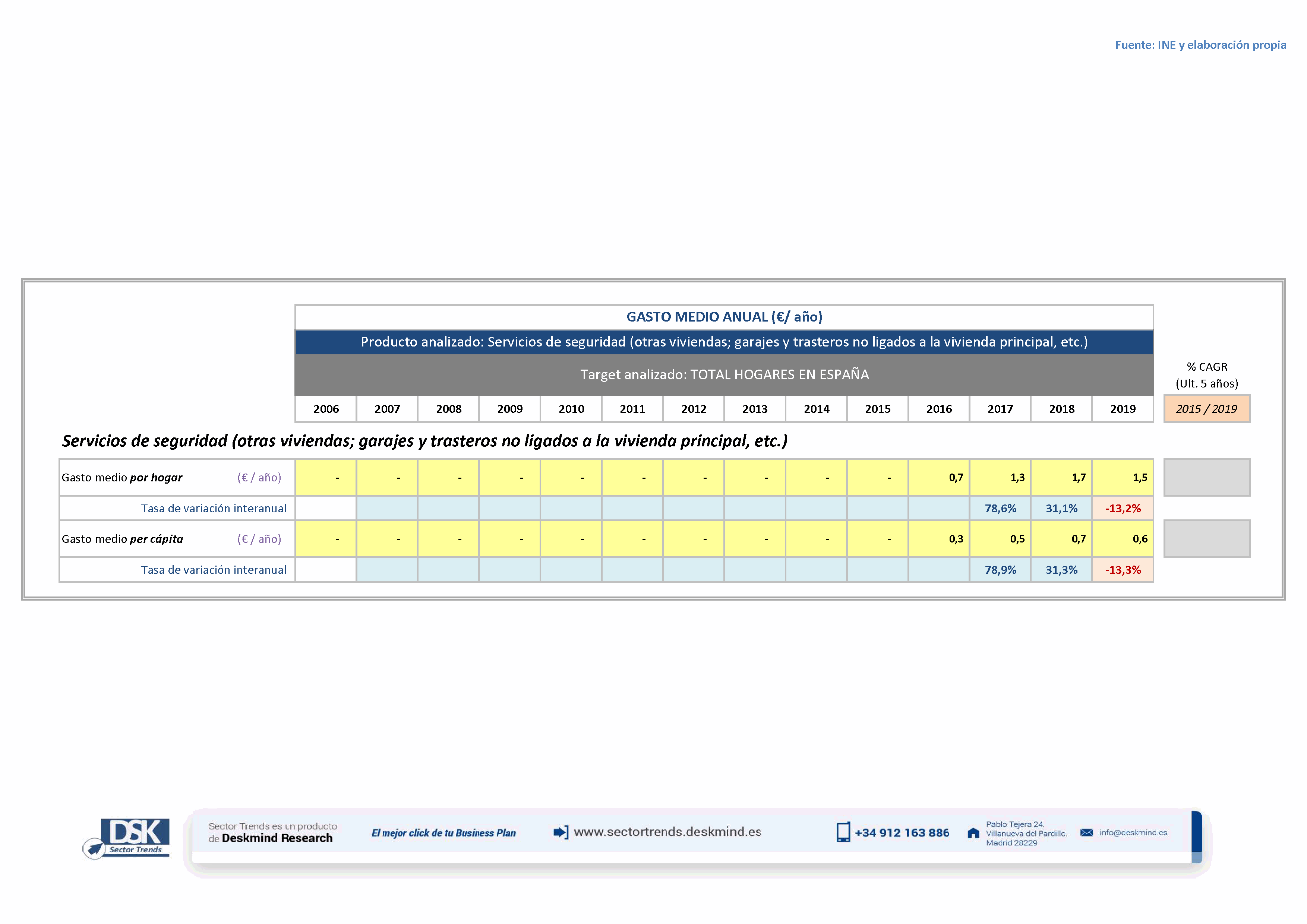Click the -13,2% variation cell
The image size is (1307, 924).
[1123, 508]
